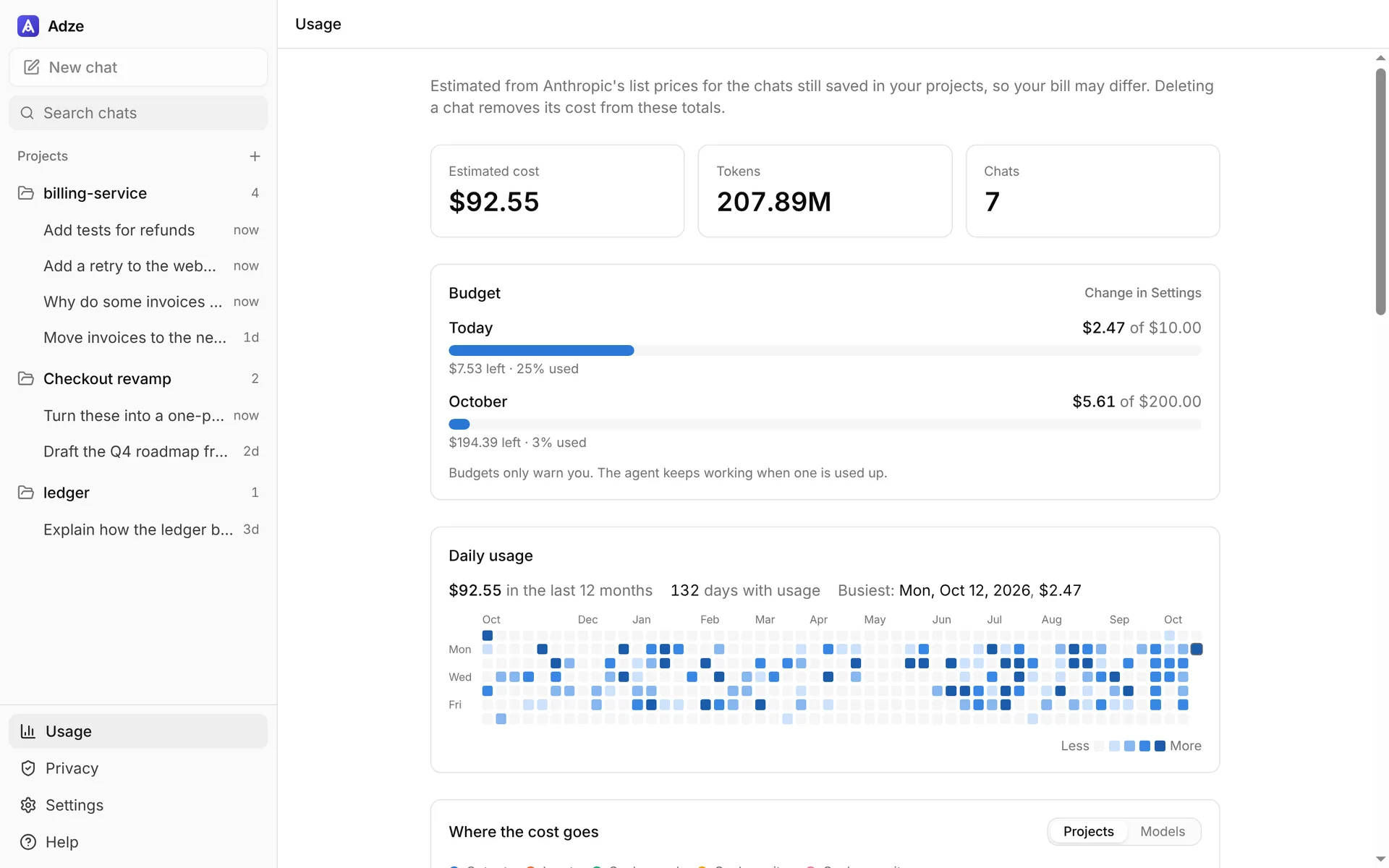This screenshot has height=868, width=1389.
Task: Click the Privacy shield icon
Action: (28, 768)
